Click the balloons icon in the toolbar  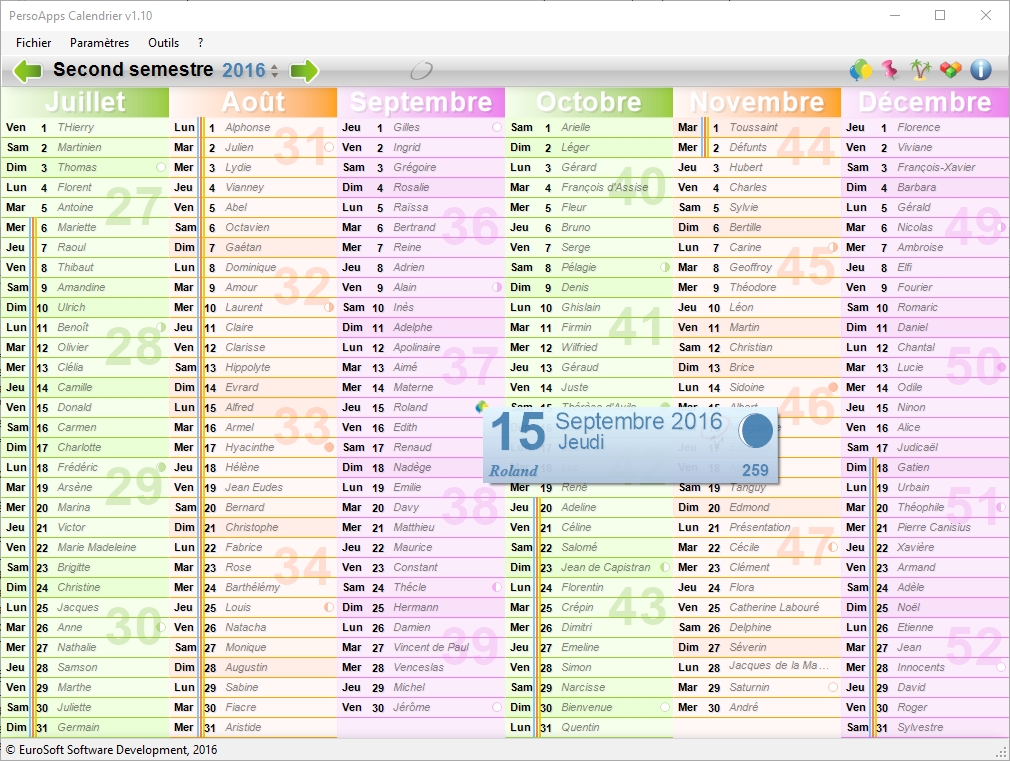(x=860, y=70)
